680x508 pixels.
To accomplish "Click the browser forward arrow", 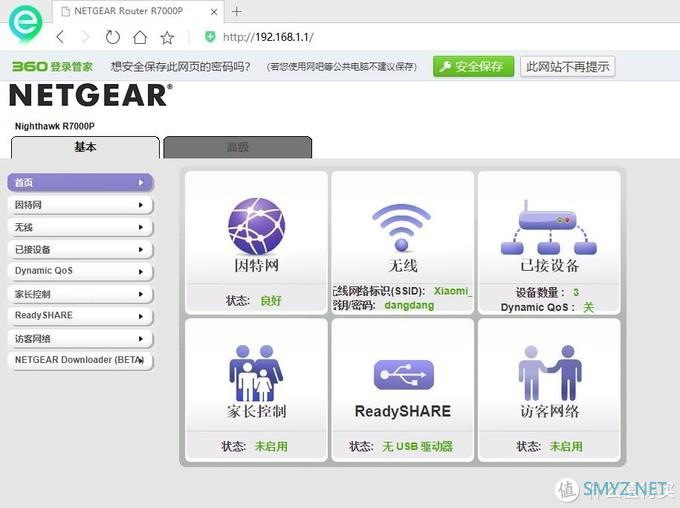I will (x=85, y=37).
